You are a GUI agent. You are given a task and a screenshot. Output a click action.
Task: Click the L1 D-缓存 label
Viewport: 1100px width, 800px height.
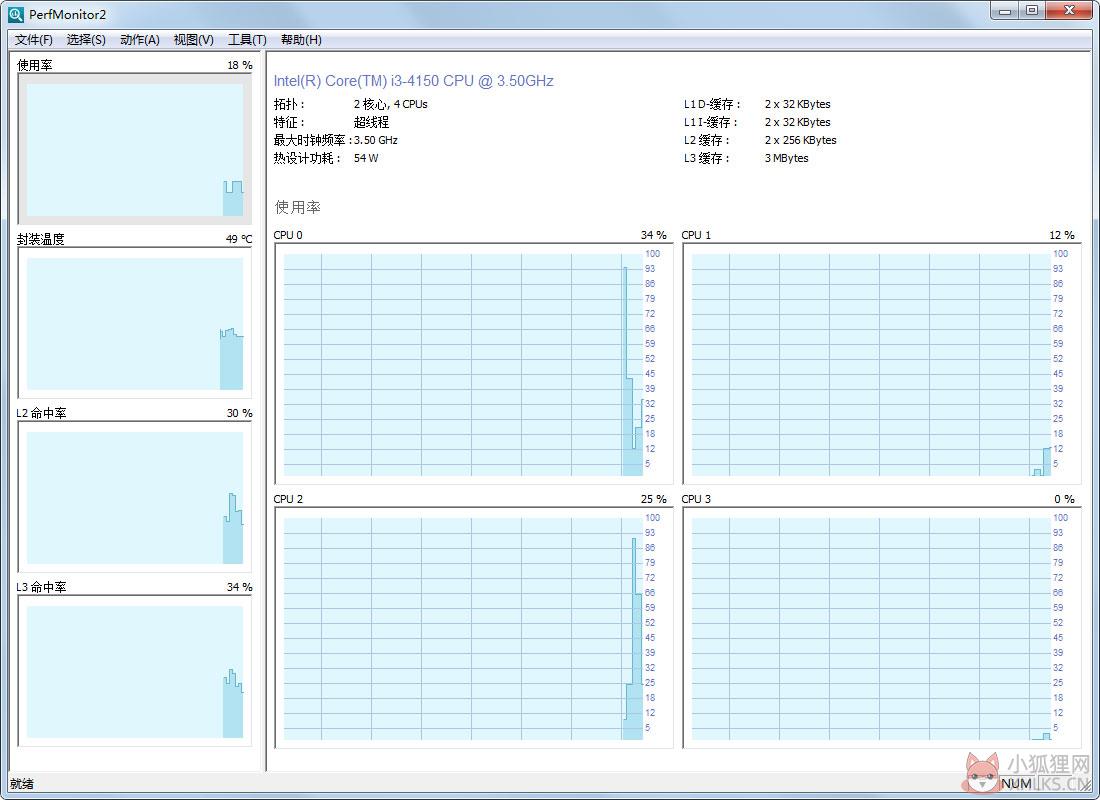pos(712,104)
